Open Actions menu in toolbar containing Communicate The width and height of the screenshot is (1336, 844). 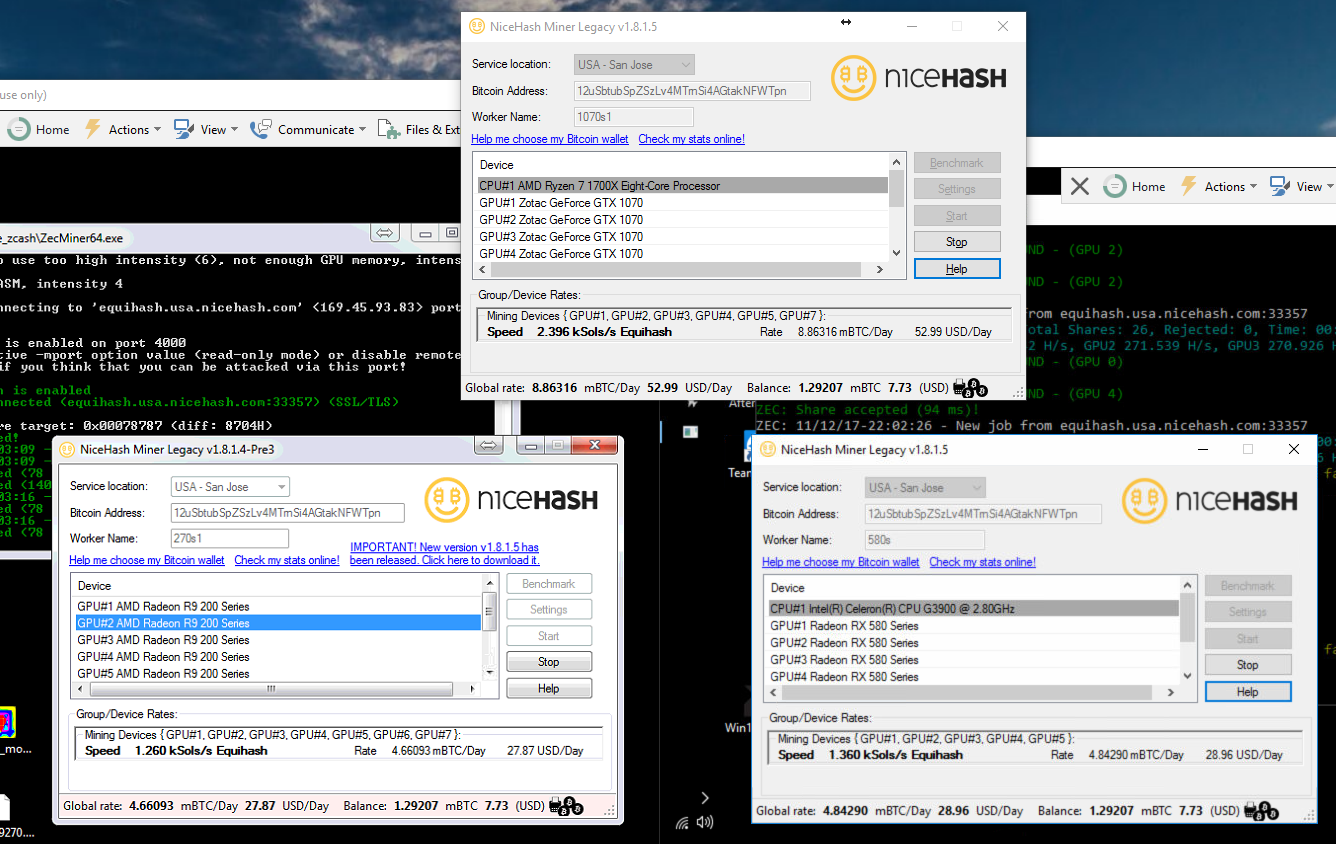pyautogui.click(x=123, y=129)
